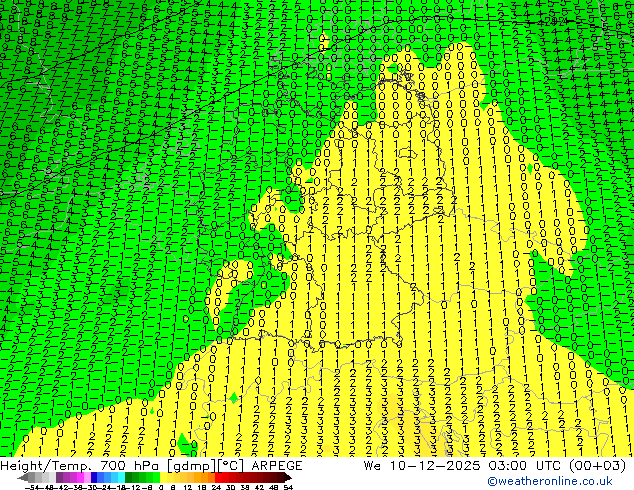The image size is (634, 490).
Task: Click the "Height/Temp. 700 hPa" map title
Action: tap(80, 466)
